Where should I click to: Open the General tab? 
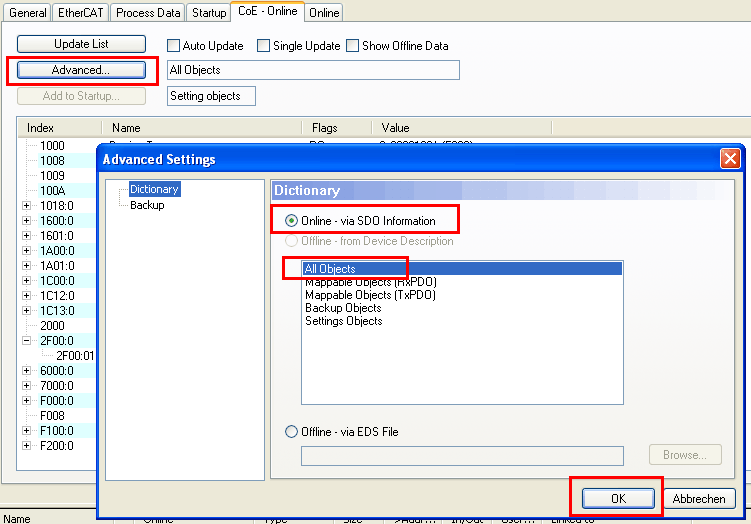[x=27, y=12]
